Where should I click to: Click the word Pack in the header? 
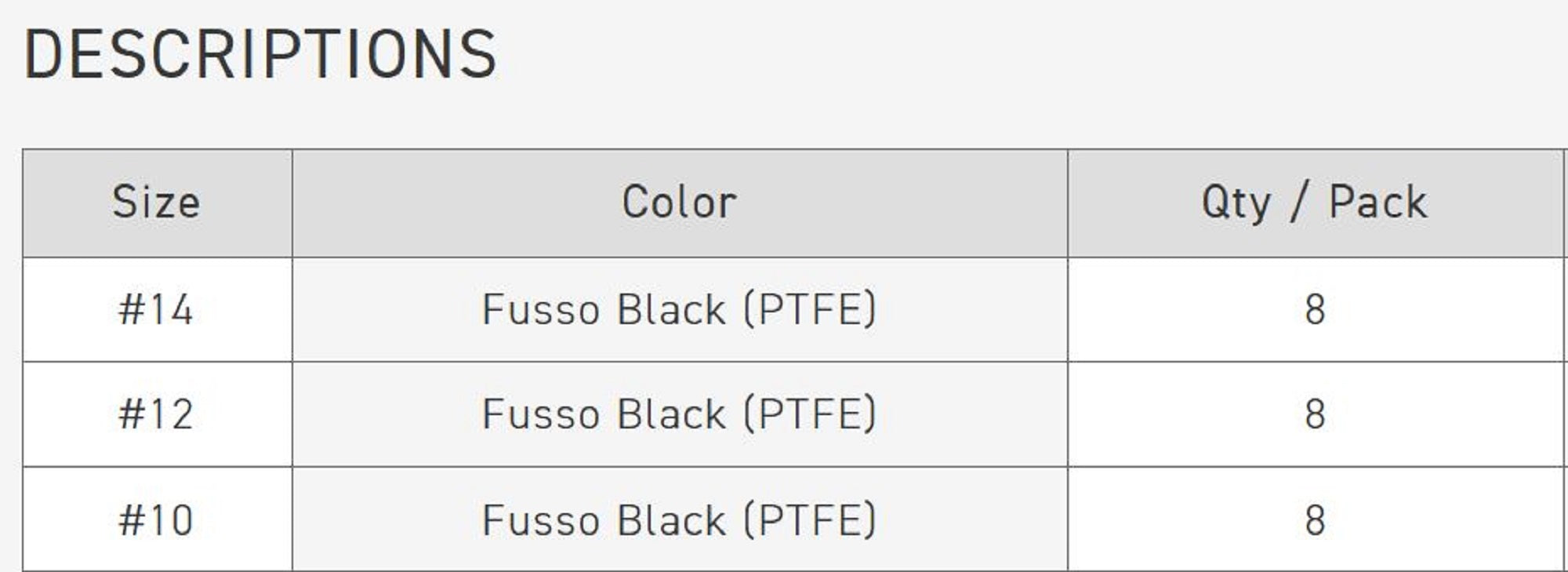point(1377,202)
